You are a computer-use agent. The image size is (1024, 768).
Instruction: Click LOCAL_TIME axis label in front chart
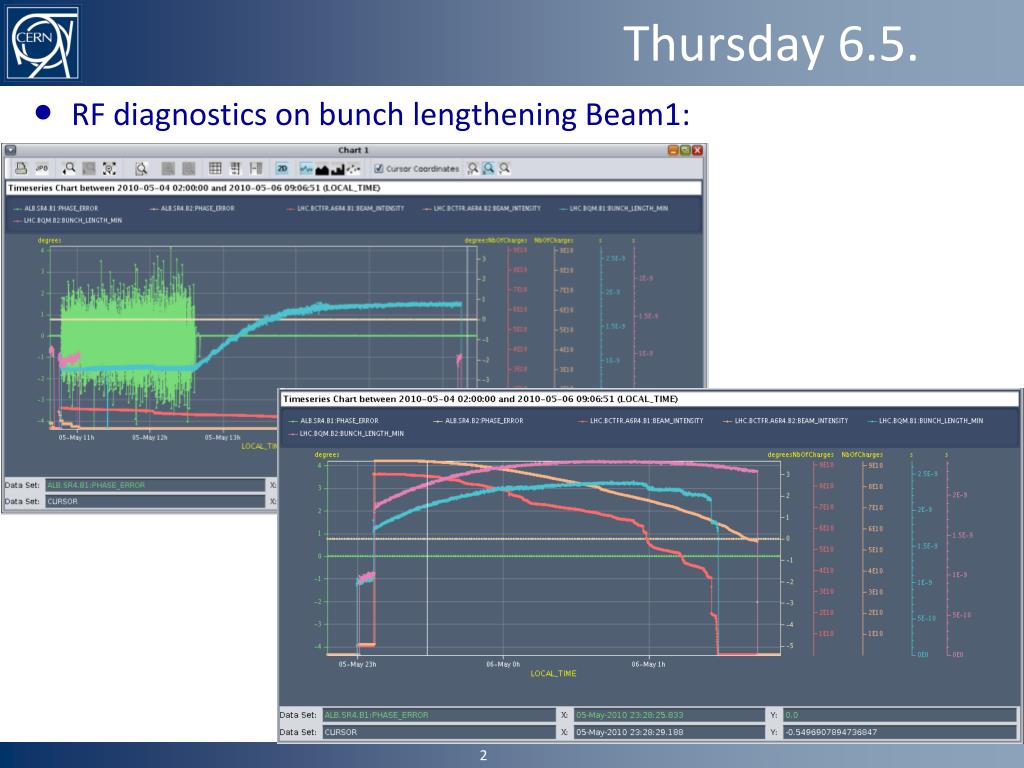pos(553,673)
